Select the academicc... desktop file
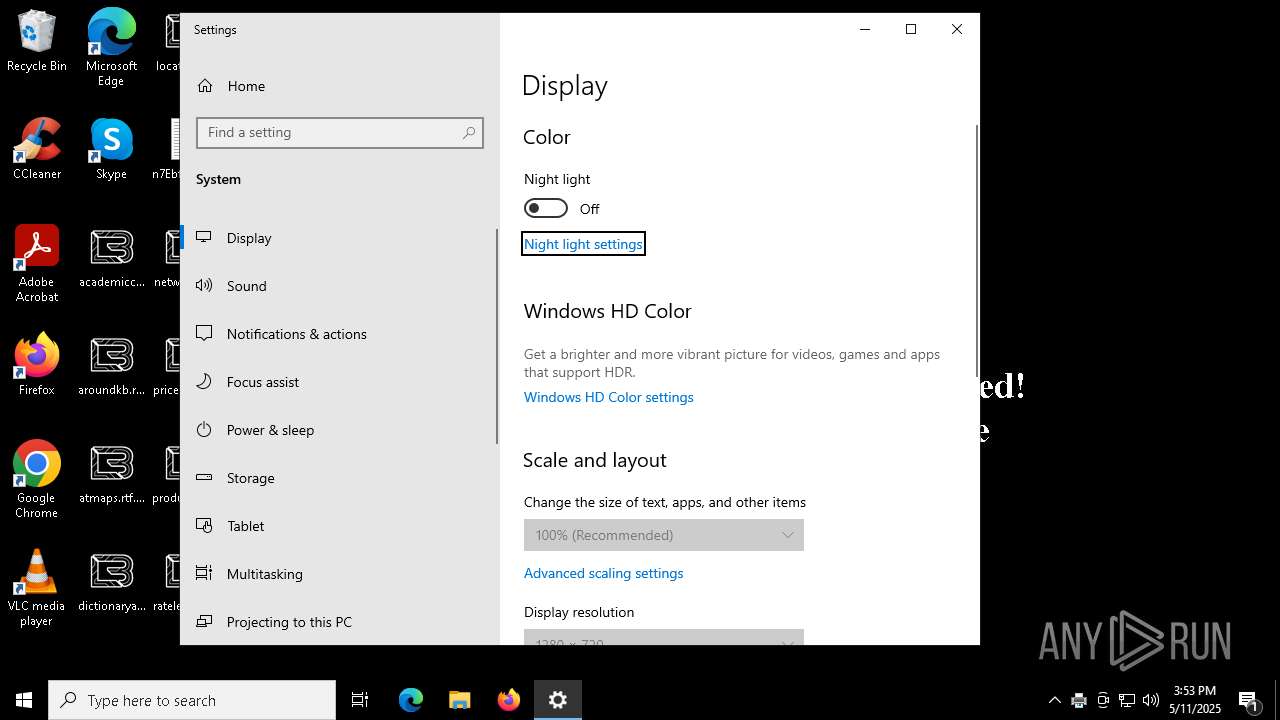The width and height of the screenshot is (1280, 720). pyautogui.click(x=111, y=257)
